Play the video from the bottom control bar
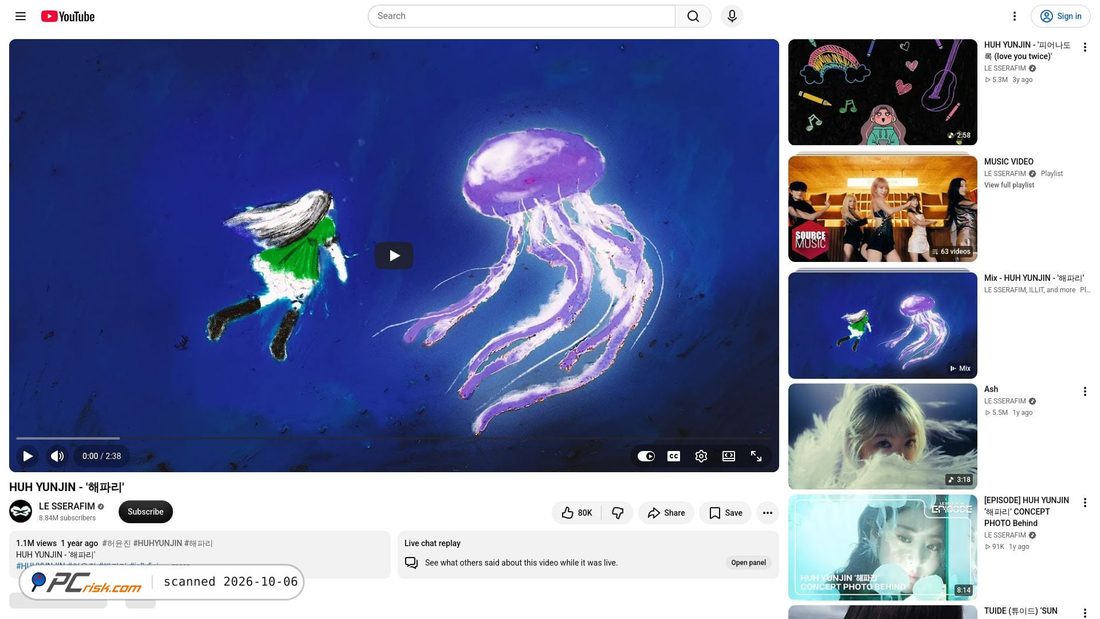Image resolution: width=1100 pixels, height=619 pixels. point(27,456)
